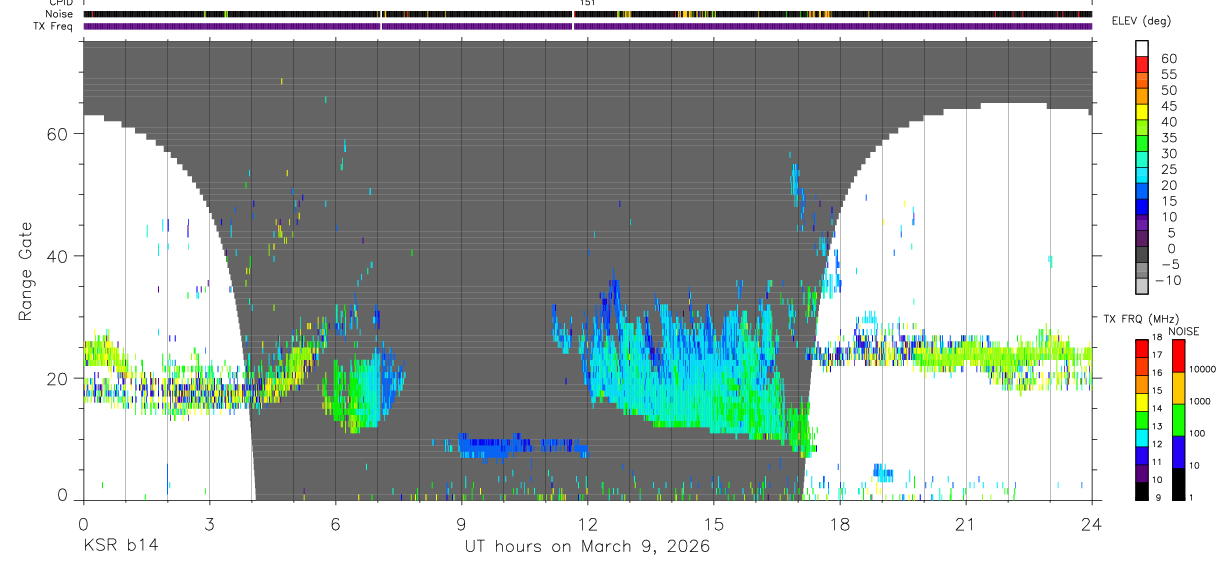Viewport: 1228px width, 567px height.
Task: Select the red top segment of NOISE colorbar
Action: [x=1177, y=356]
